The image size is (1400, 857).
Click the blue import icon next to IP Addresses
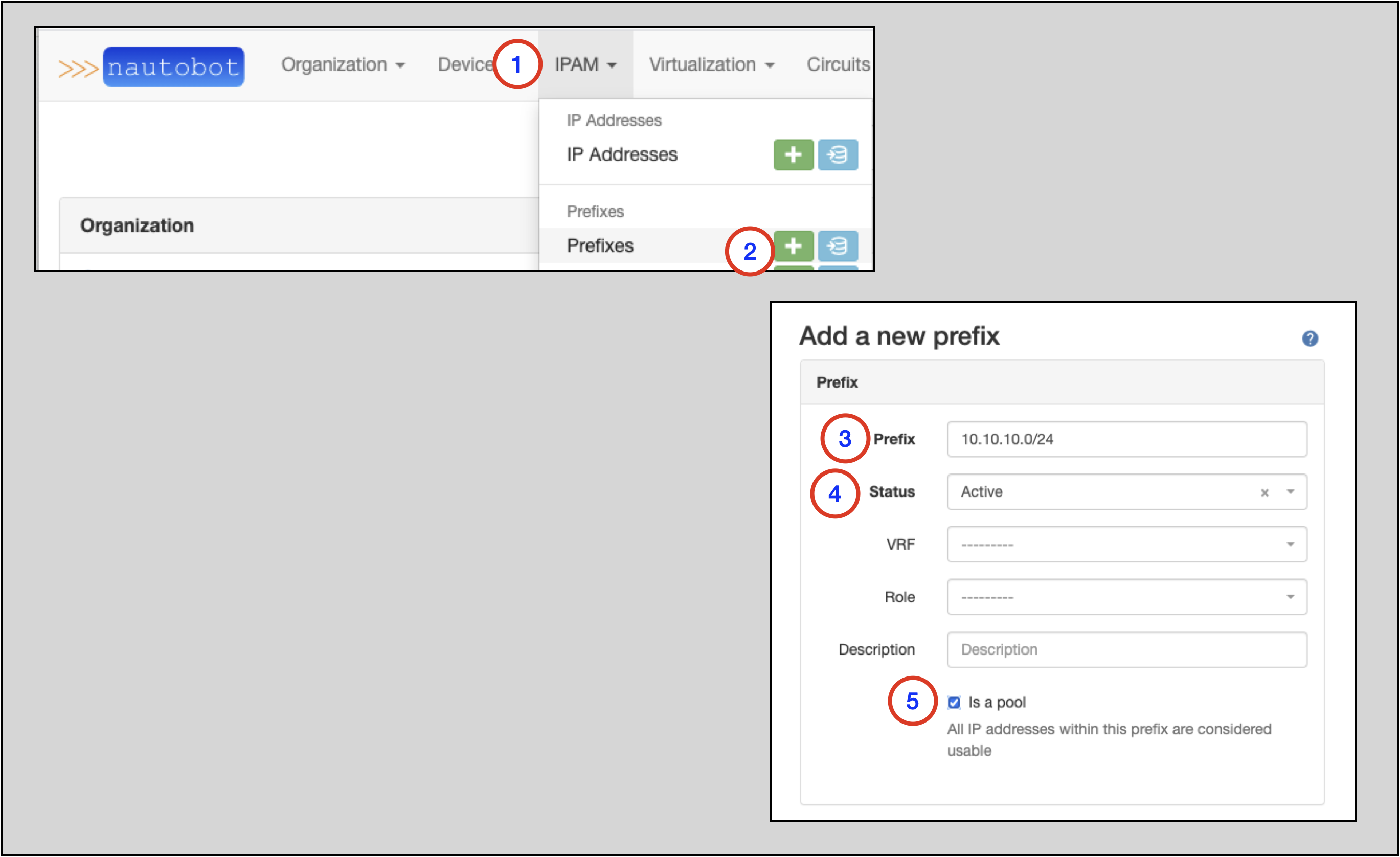839,154
